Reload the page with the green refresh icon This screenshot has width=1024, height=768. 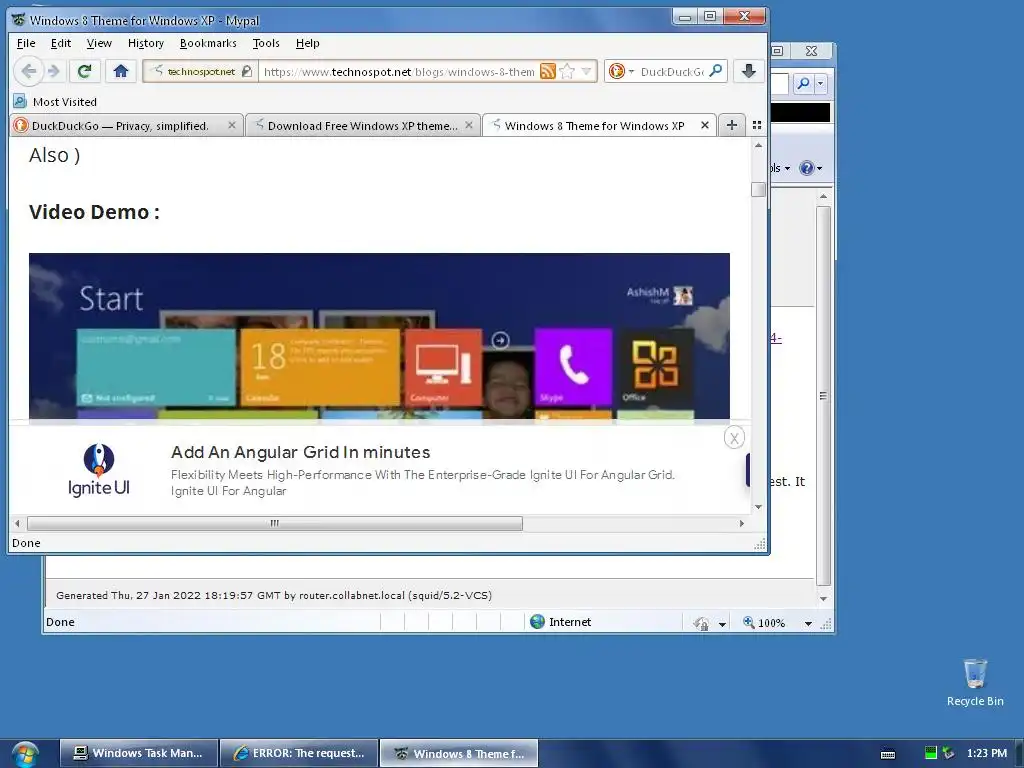[84, 71]
